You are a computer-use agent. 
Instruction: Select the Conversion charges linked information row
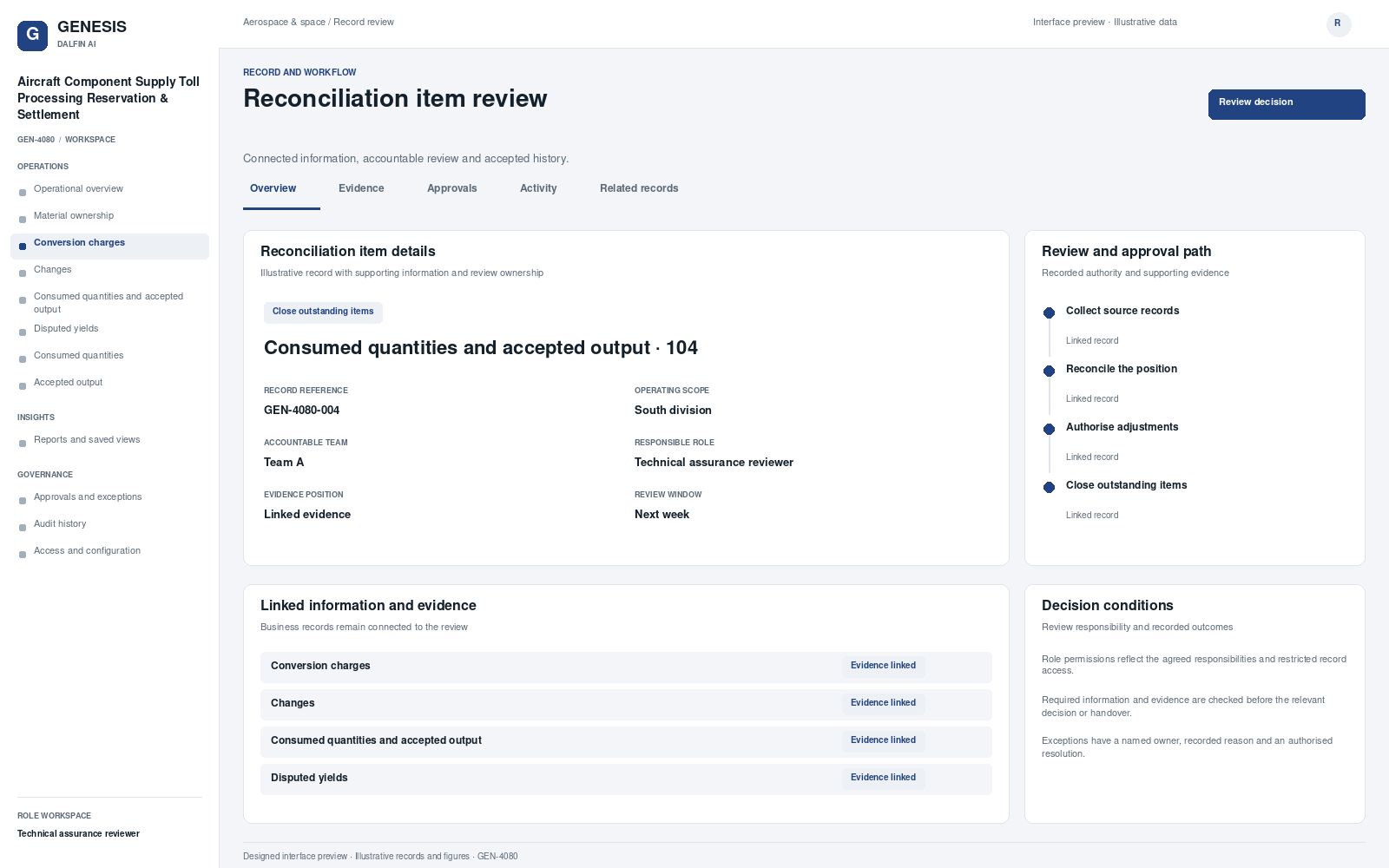[x=626, y=667]
